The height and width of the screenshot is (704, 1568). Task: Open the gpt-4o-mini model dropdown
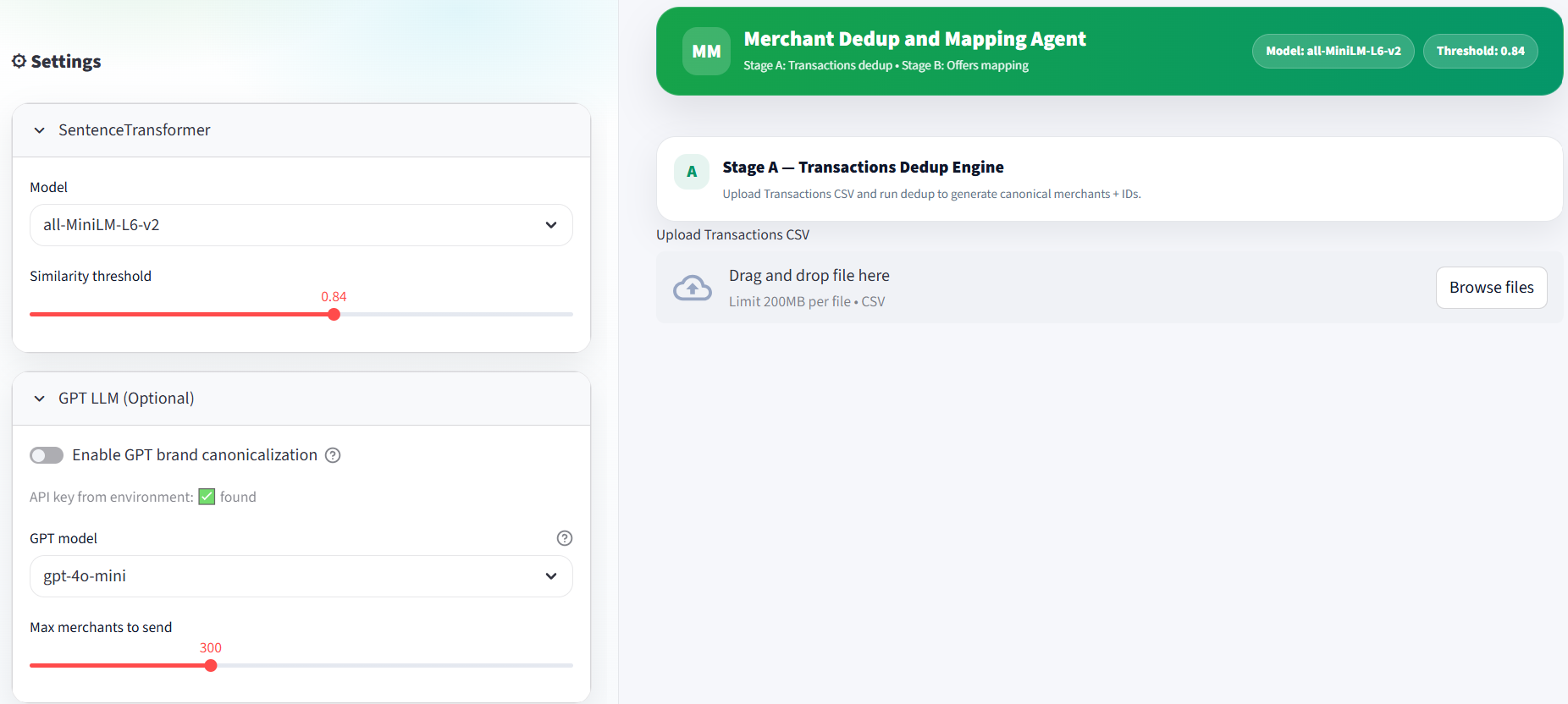(301, 576)
